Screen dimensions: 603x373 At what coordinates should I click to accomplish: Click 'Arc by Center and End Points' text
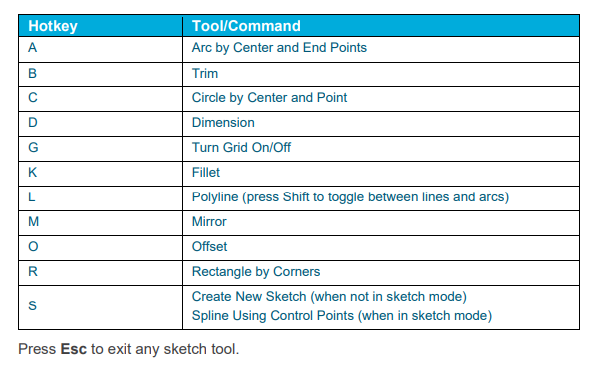(x=279, y=48)
